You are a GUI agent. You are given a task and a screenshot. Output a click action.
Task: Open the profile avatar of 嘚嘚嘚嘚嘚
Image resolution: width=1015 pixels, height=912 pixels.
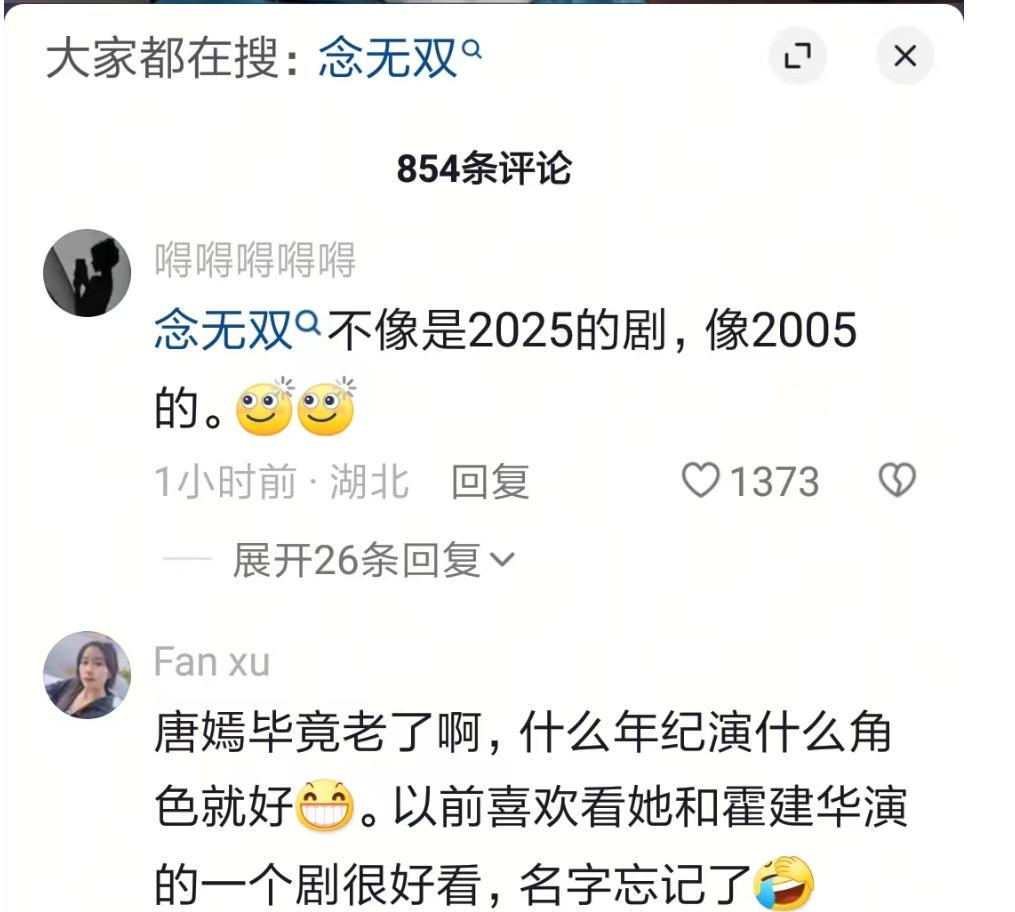[x=87, y=272]
